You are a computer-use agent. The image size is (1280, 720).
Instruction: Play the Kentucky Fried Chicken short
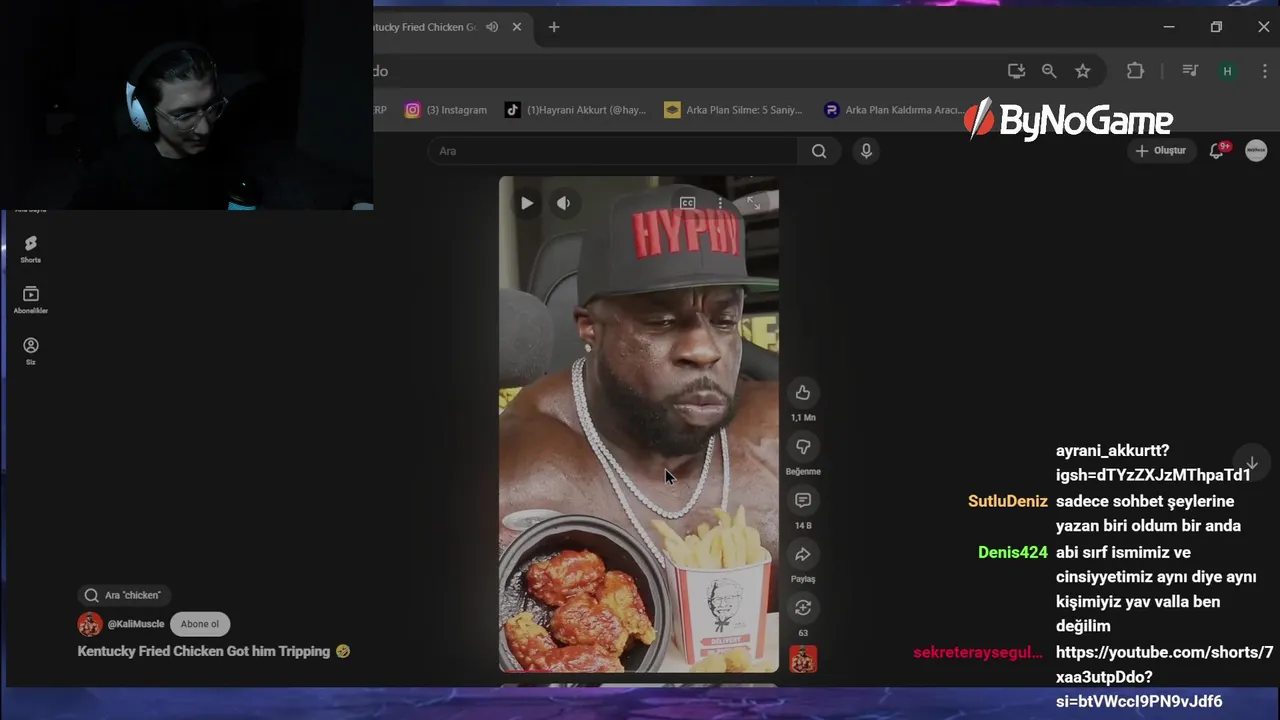(x=527, y=203)
